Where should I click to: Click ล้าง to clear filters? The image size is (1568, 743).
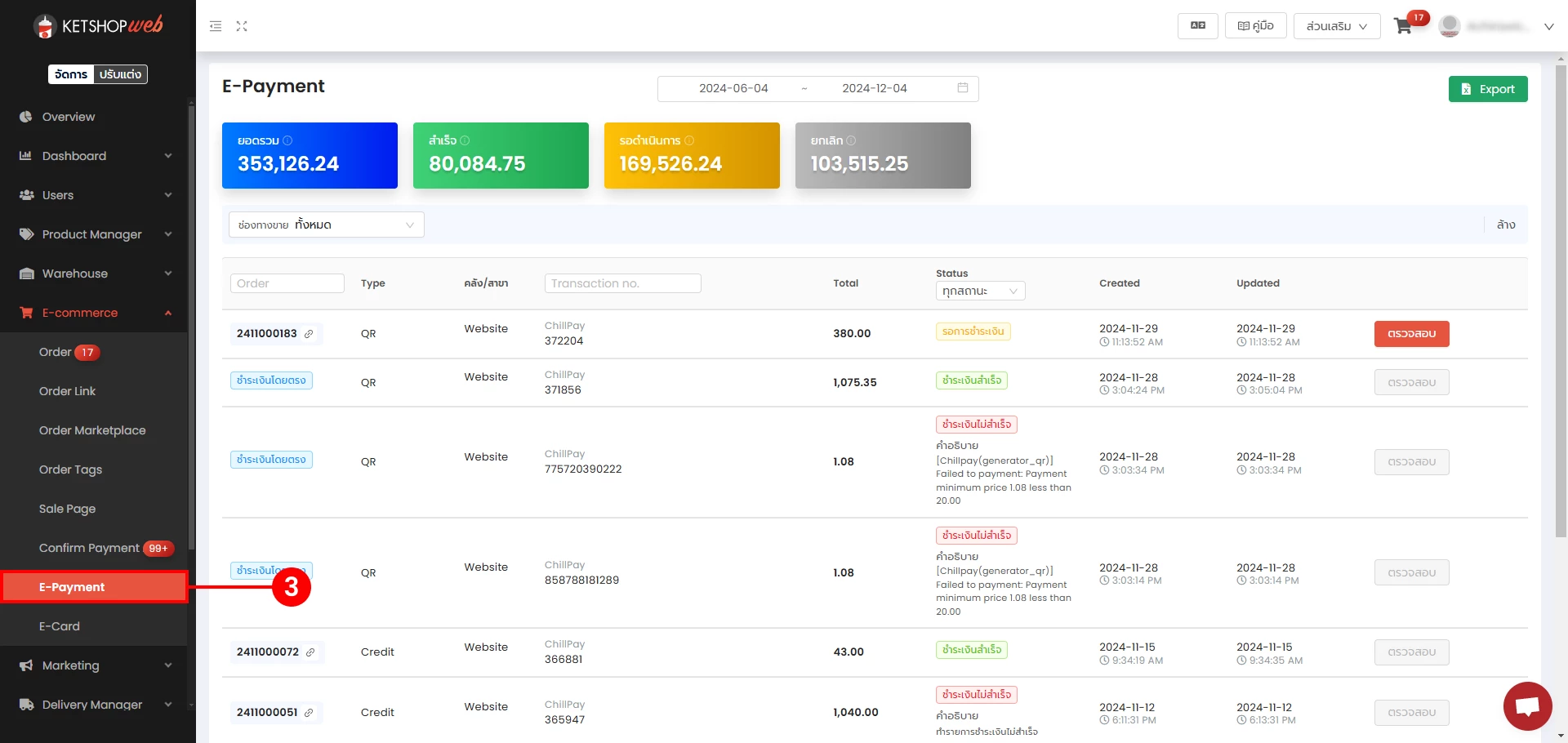(1506, 225)
